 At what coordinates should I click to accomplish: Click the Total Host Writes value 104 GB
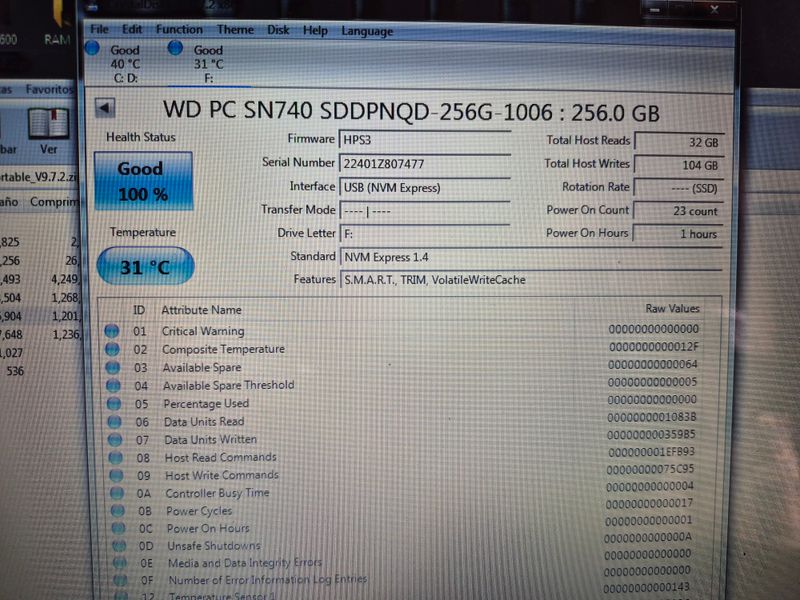[679, 165]
